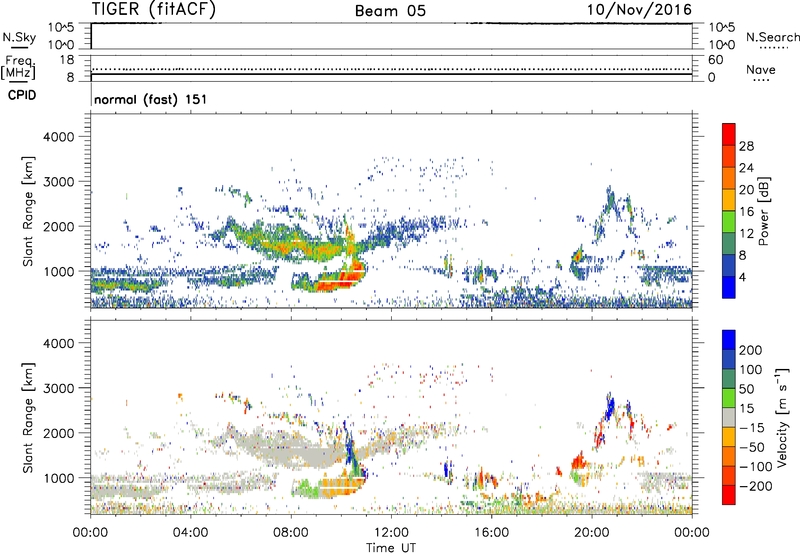Click the '04:00' time tick label
The width and height of the screenshot is (800, 554).
click(x=191, y=533)
